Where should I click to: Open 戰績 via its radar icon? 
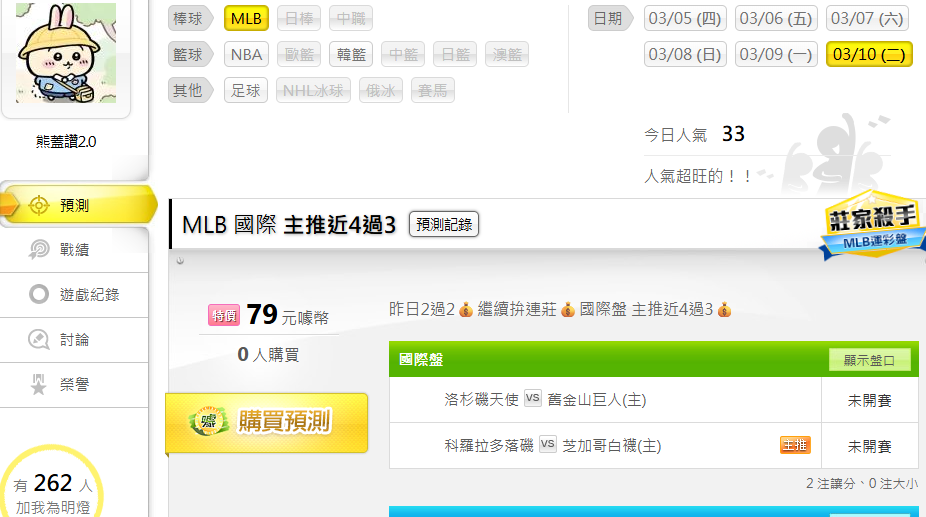click(x=39, y=249)
